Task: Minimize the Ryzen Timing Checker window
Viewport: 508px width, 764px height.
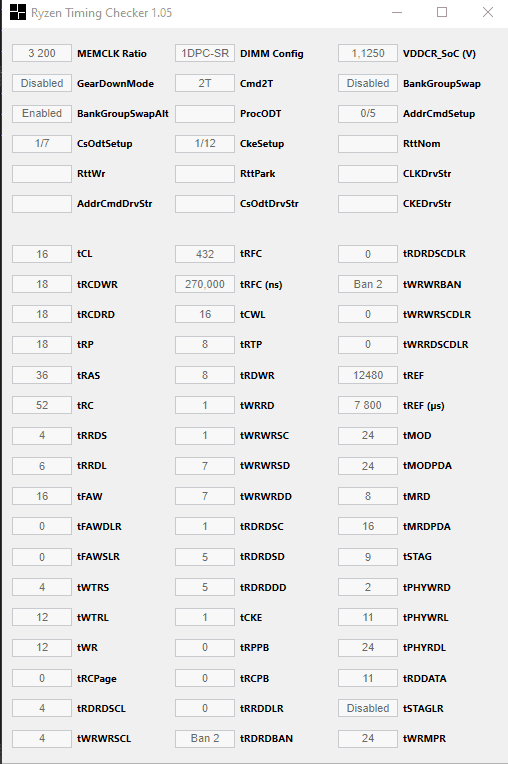Action: 397,12
